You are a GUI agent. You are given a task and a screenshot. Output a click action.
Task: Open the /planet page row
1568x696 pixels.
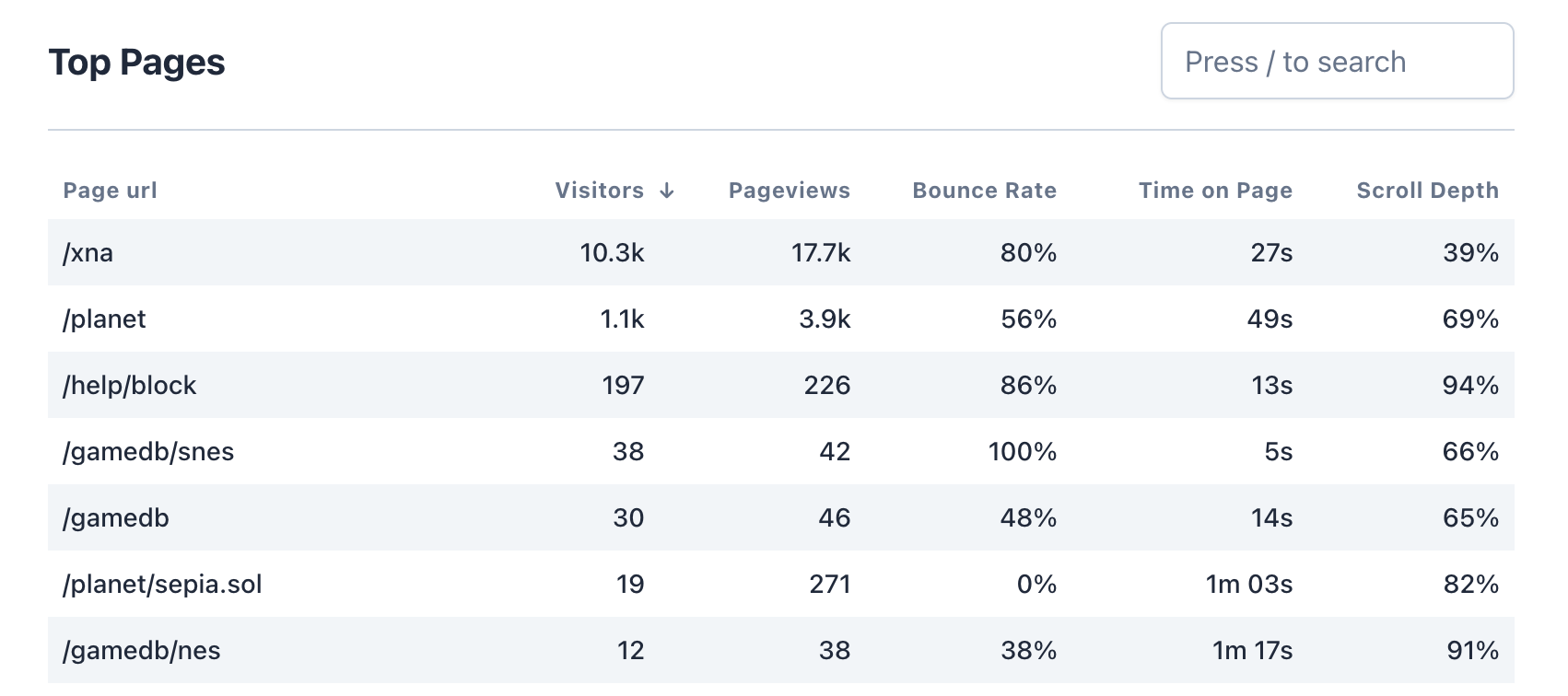pos(104,319)
